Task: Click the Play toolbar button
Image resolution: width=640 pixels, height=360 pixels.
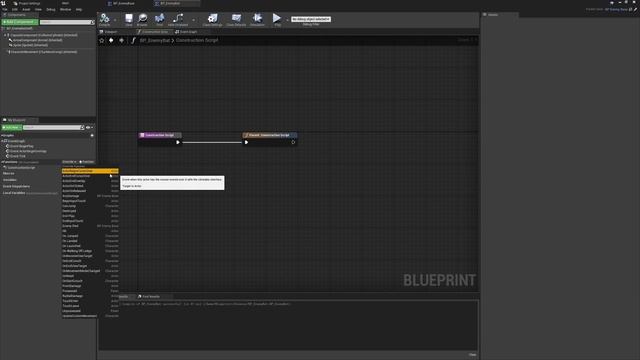Action: 277,19
